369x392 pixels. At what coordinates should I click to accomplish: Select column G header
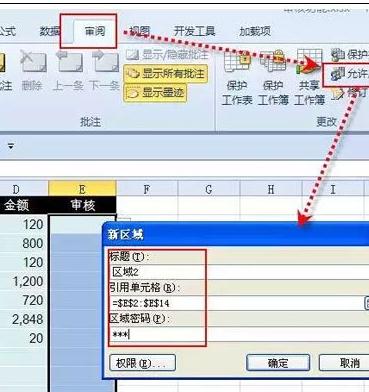tap(209, 189)
